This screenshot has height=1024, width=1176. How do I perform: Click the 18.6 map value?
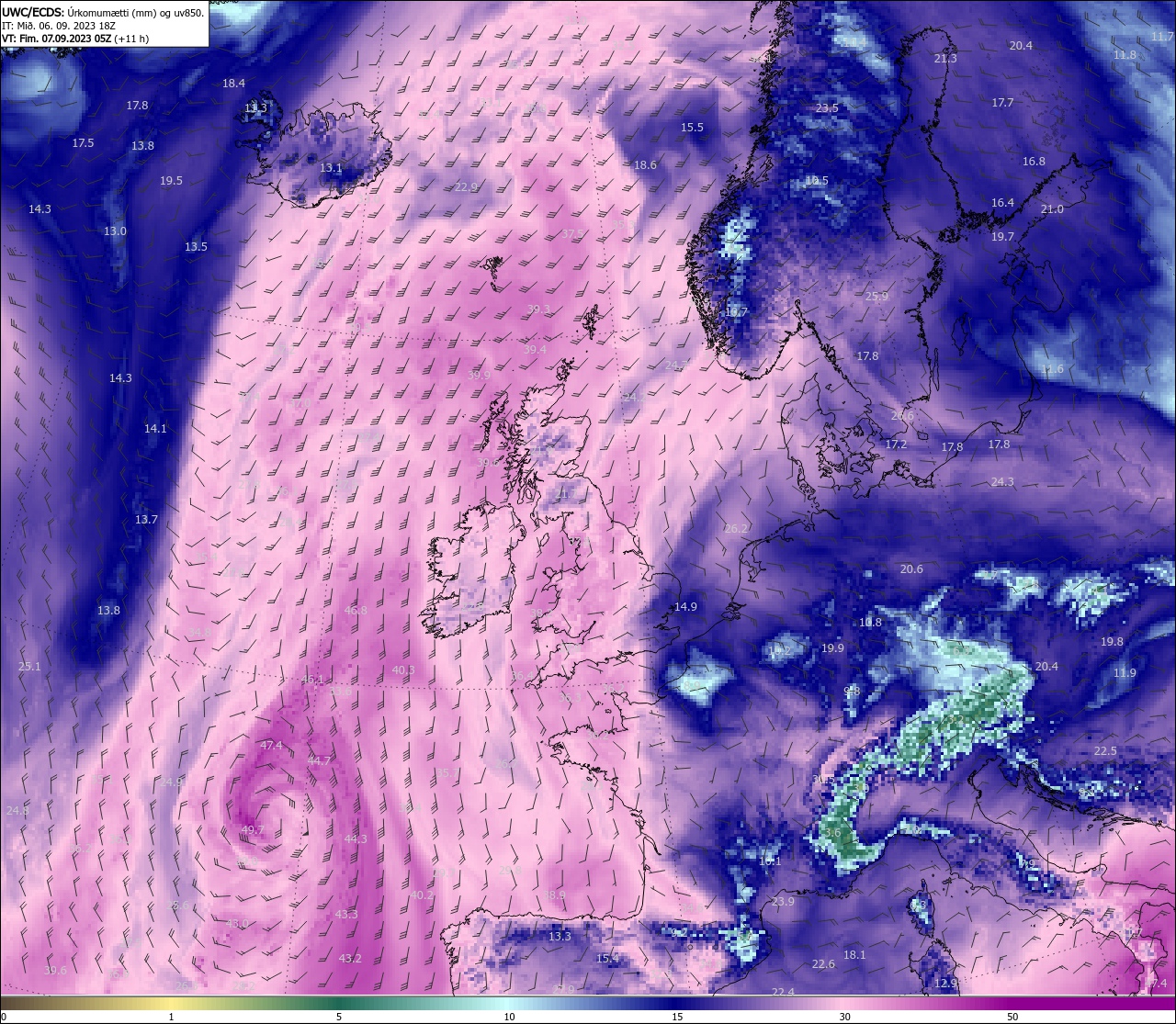[x=645, y=164]
